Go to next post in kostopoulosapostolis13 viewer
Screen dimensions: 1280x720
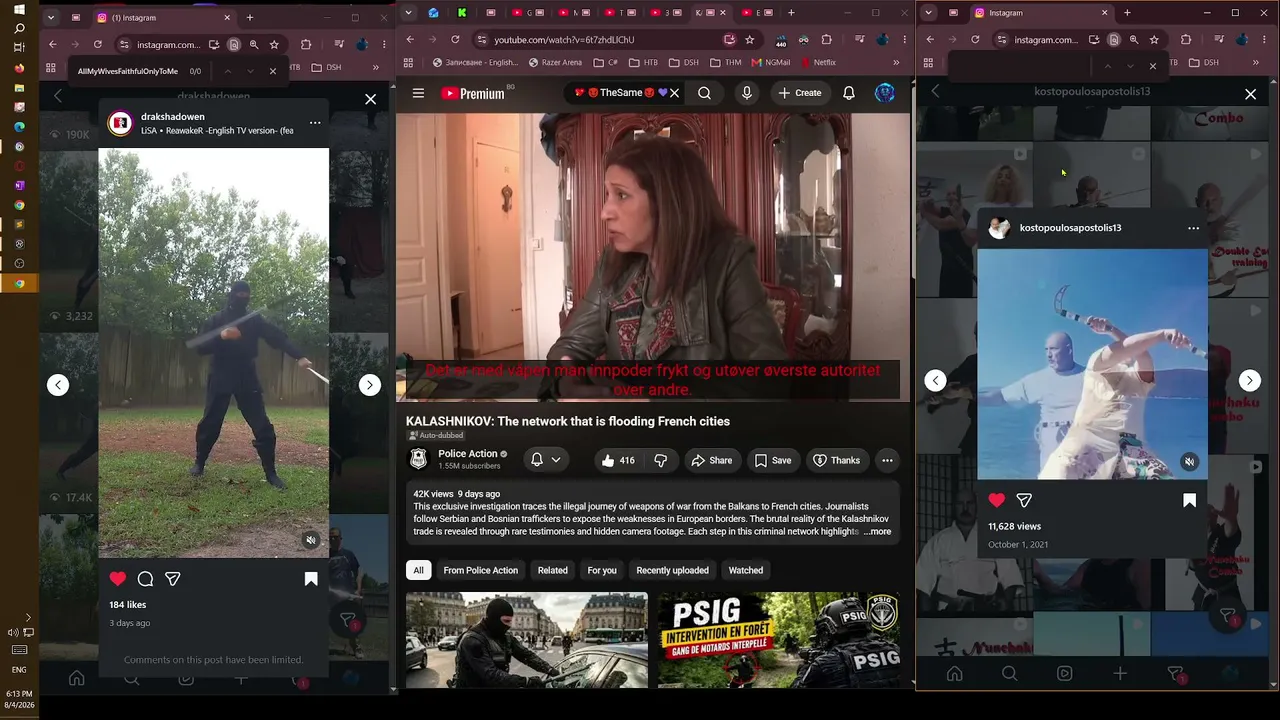(1250, 380)
